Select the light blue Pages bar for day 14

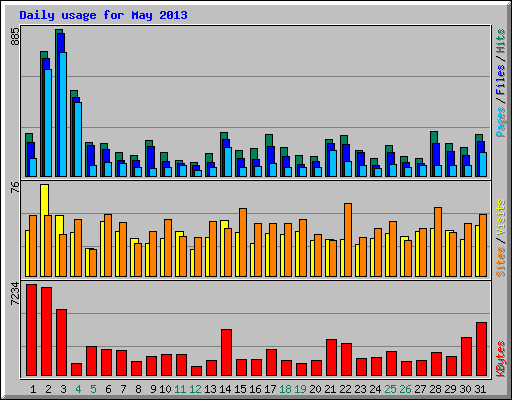click(228, 162)
